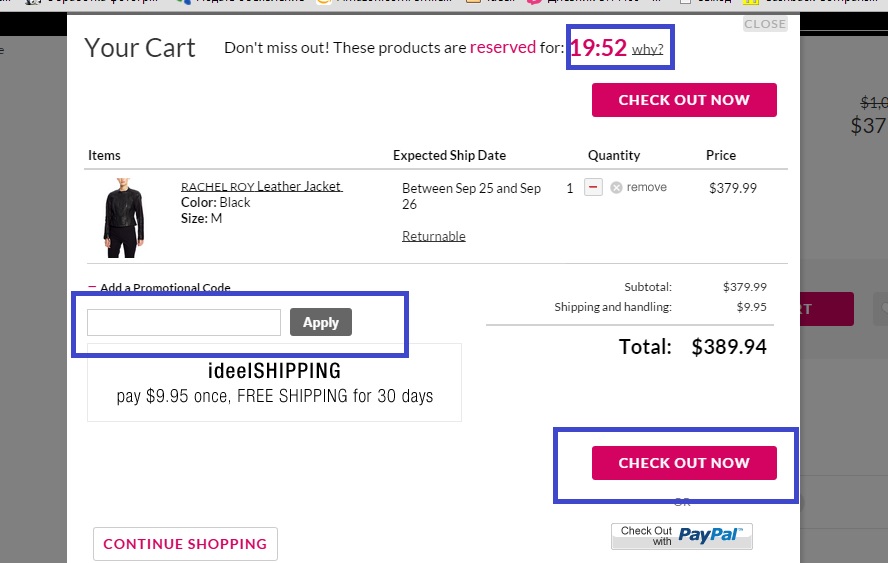
Task: Click the ideelSHIPPING free shipping offer
Action: (275, 383)
